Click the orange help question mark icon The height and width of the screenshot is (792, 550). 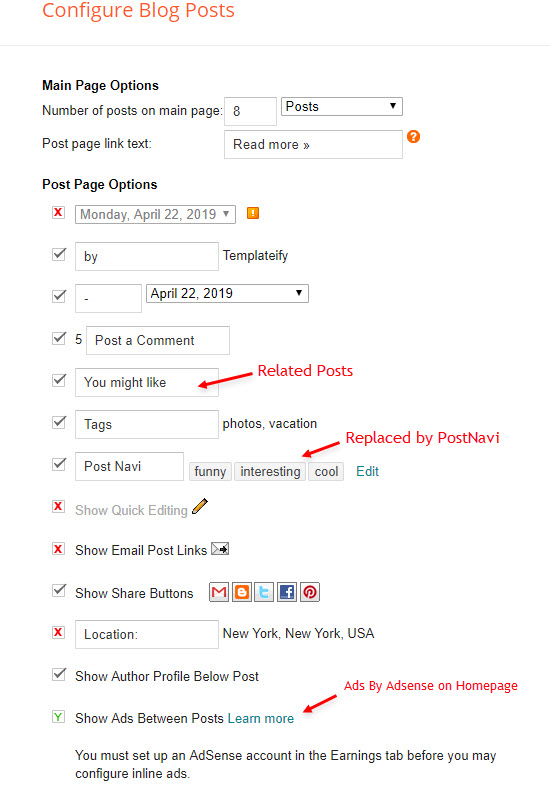[x=413, y=136]
